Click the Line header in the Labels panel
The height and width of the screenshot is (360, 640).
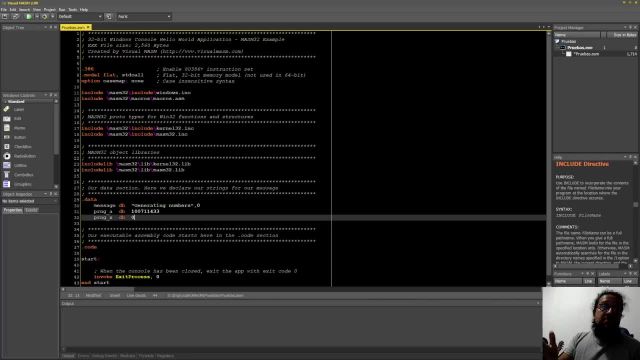pyautogui.click(x=629, y=281)
